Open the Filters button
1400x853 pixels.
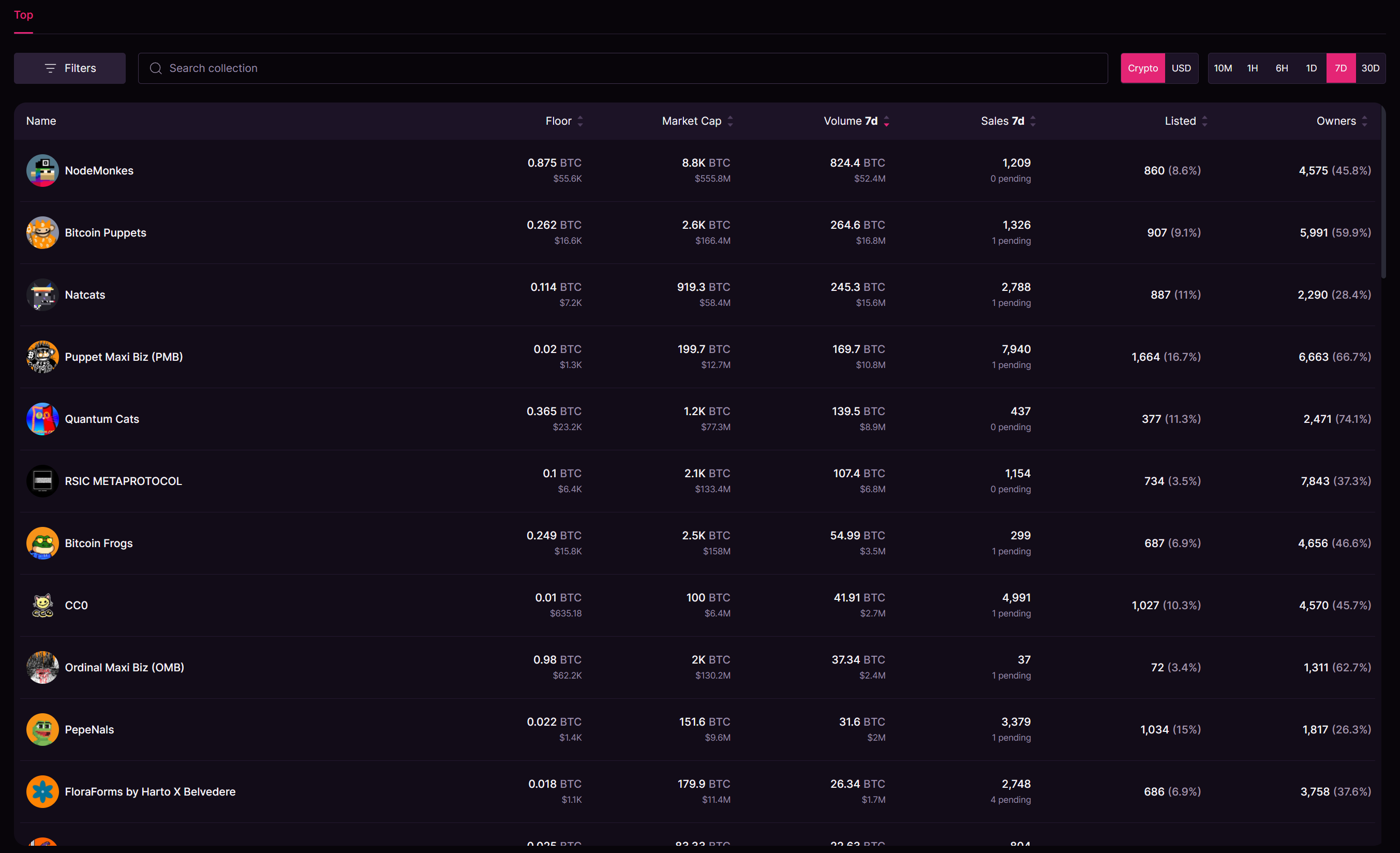click(70, 68)
